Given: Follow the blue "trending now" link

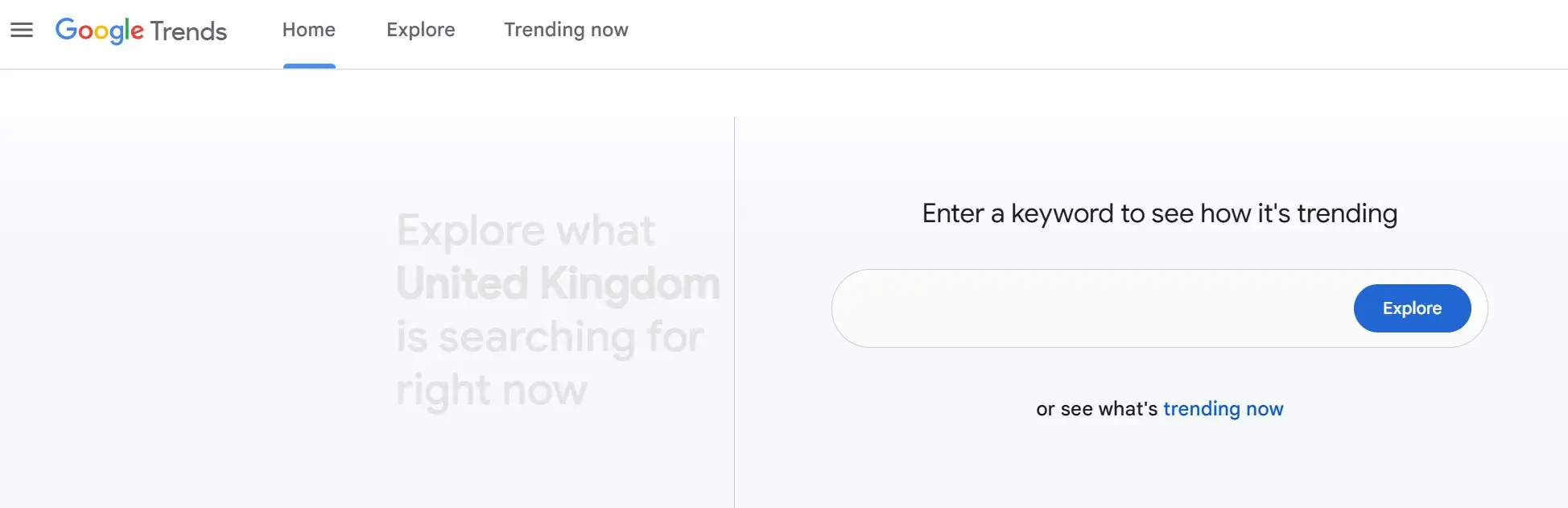Looking at the screenshot, I should coord(1223,409).
